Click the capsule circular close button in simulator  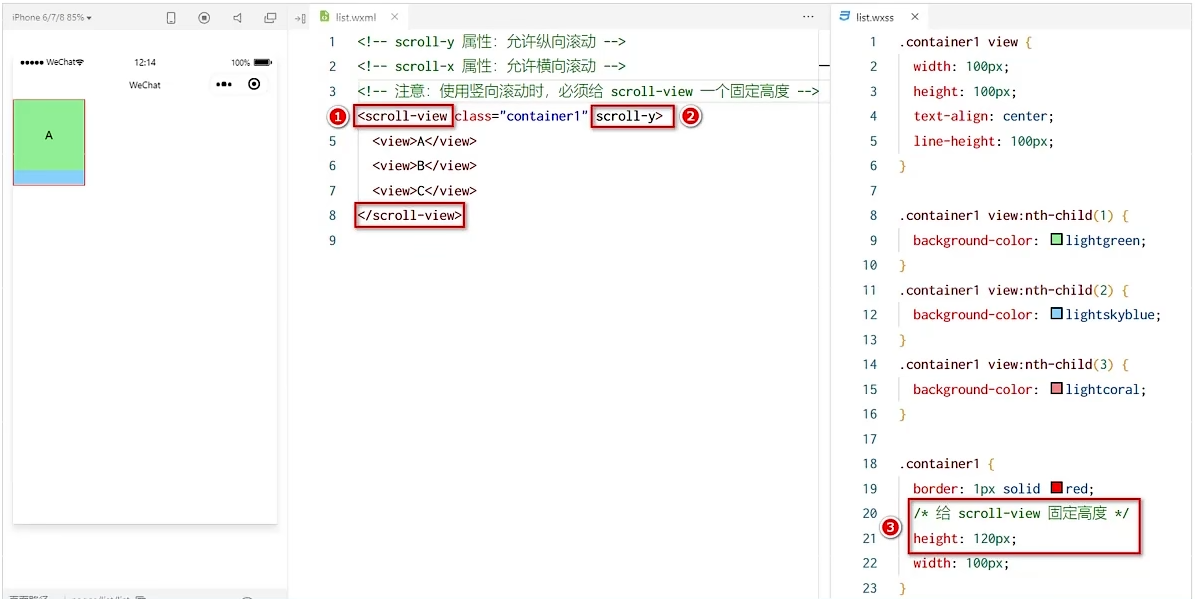tap(254, 84)
